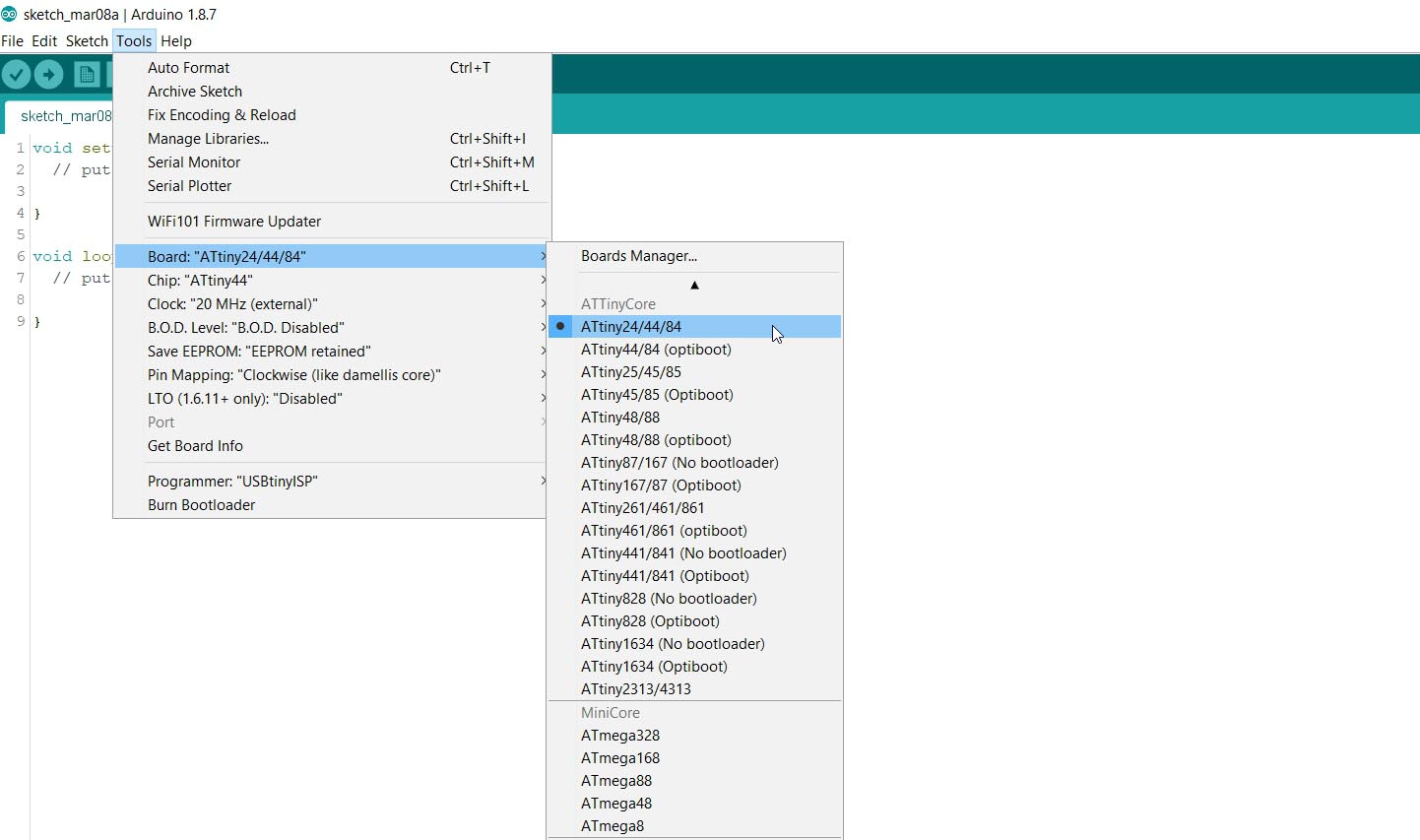Expand LTO (1.6.11+ only) submenu

[332, 398]
